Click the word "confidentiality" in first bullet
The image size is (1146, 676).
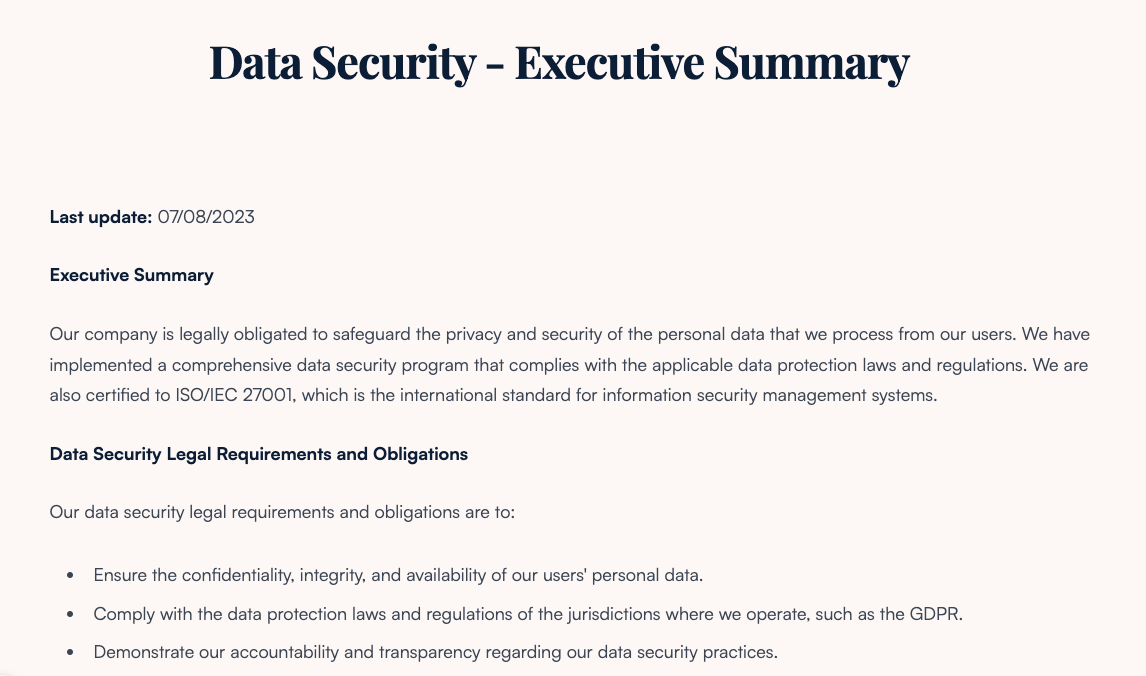(x=202, y=575)
